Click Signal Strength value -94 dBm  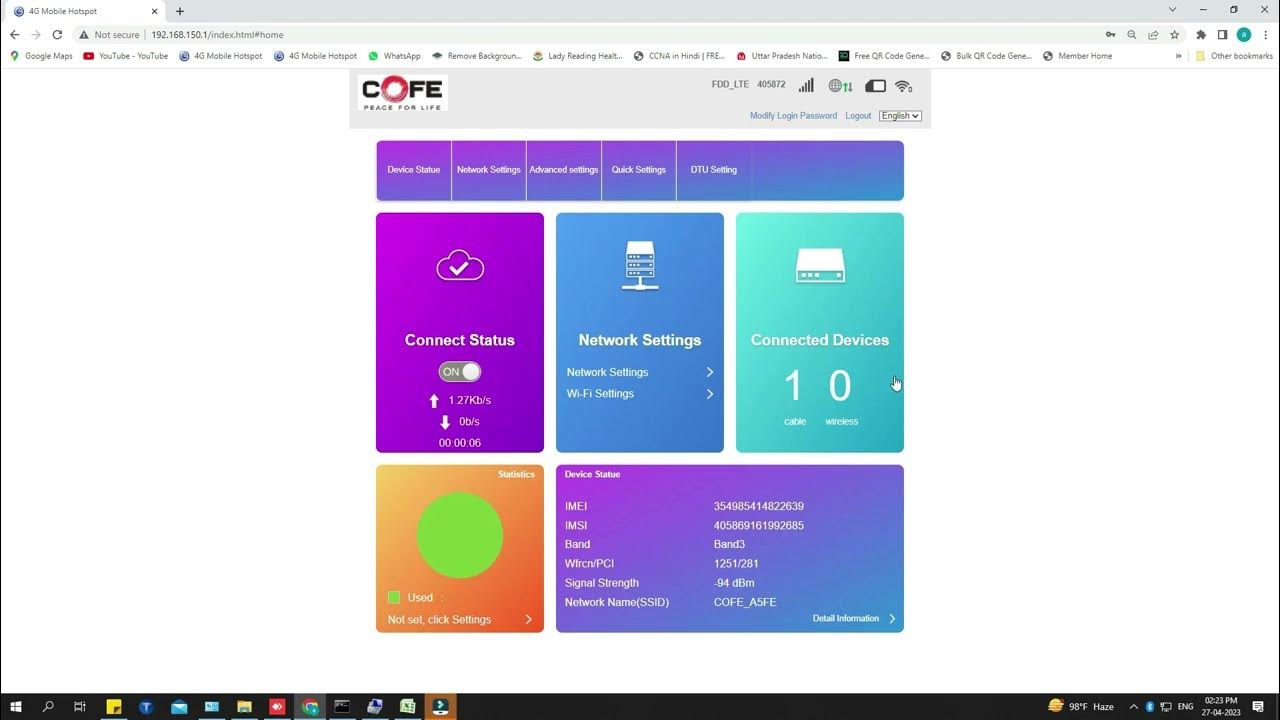[734, 583]
